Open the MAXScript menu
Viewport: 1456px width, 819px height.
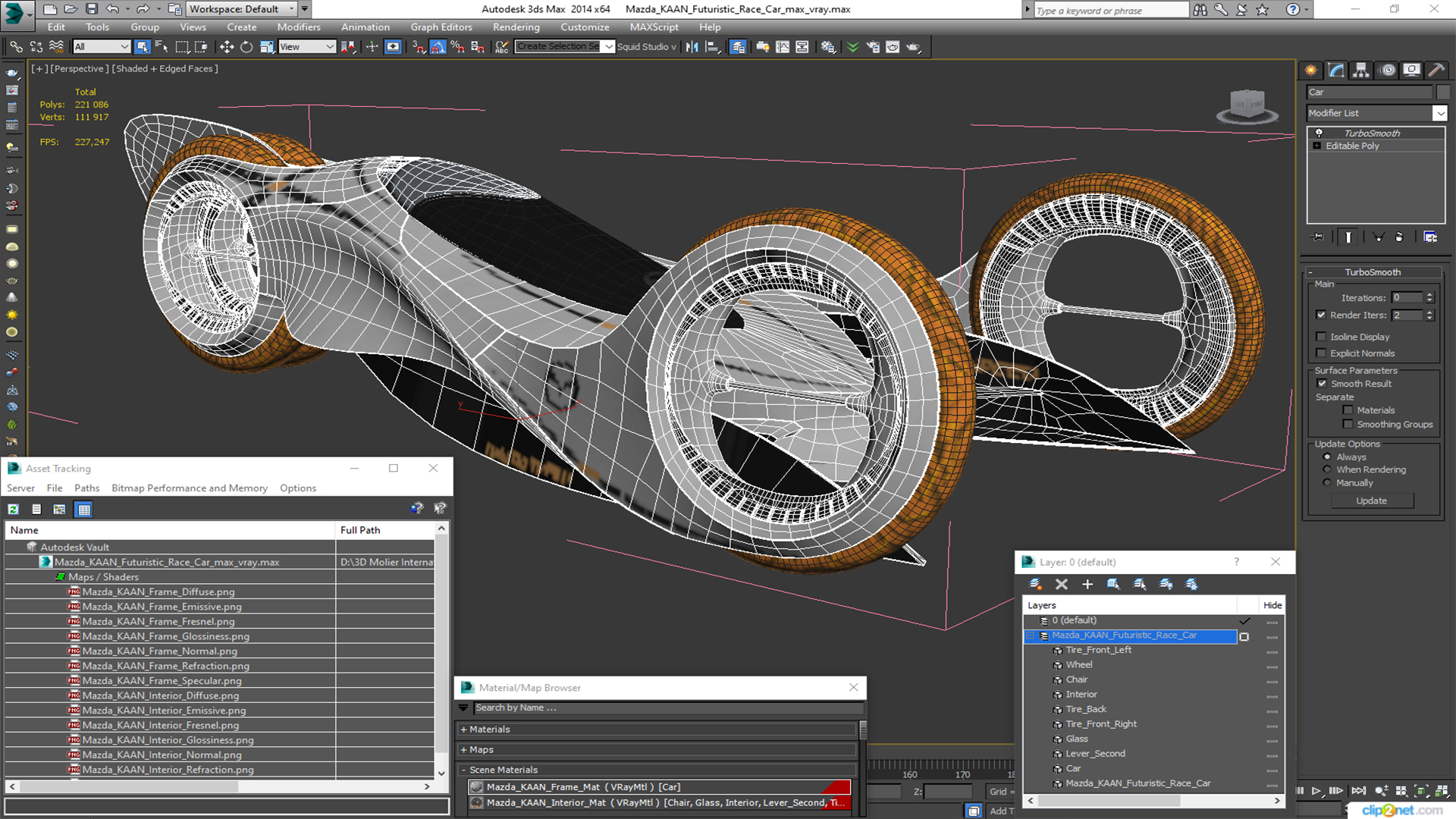click(654, 27)
